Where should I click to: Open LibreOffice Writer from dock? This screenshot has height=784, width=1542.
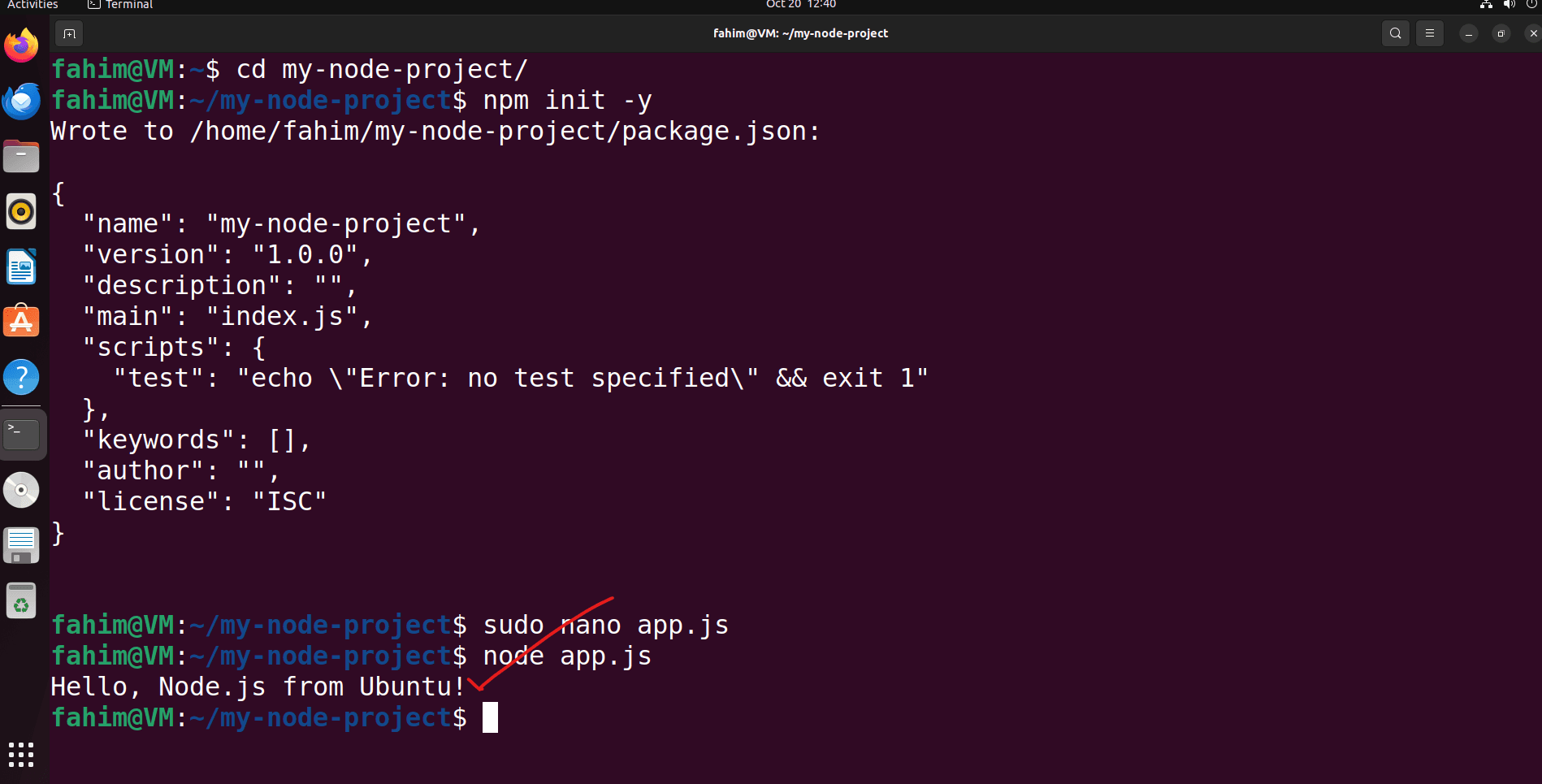[21, 266]
